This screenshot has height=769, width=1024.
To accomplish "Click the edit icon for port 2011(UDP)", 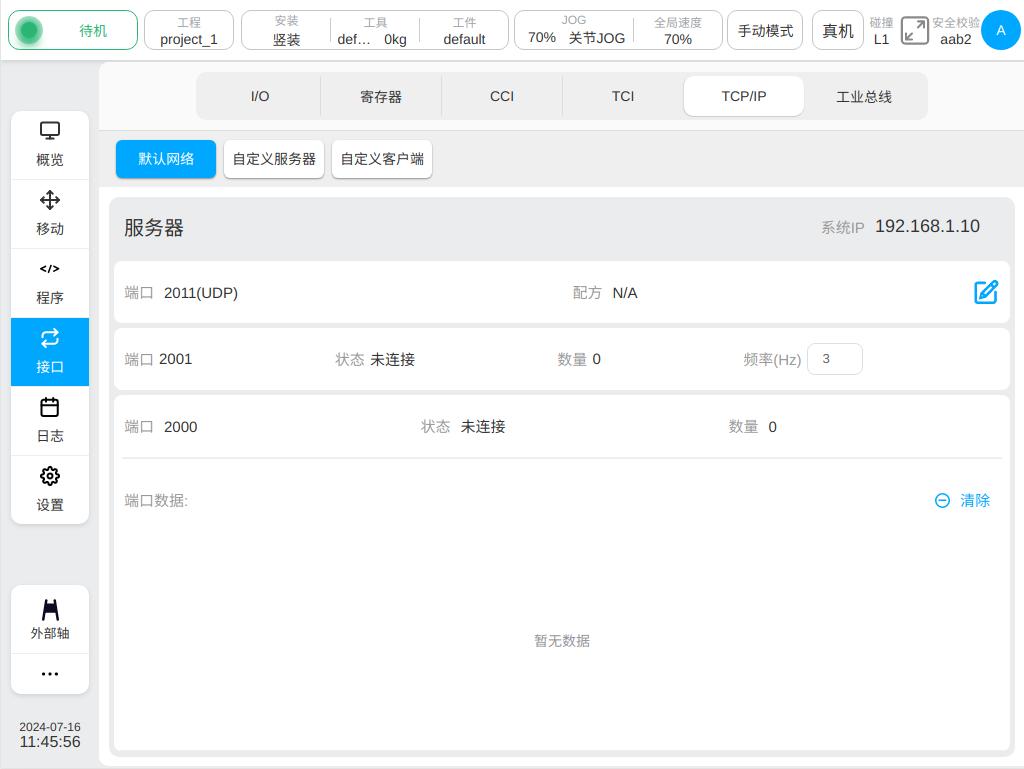I will click(x=985, y=292).
